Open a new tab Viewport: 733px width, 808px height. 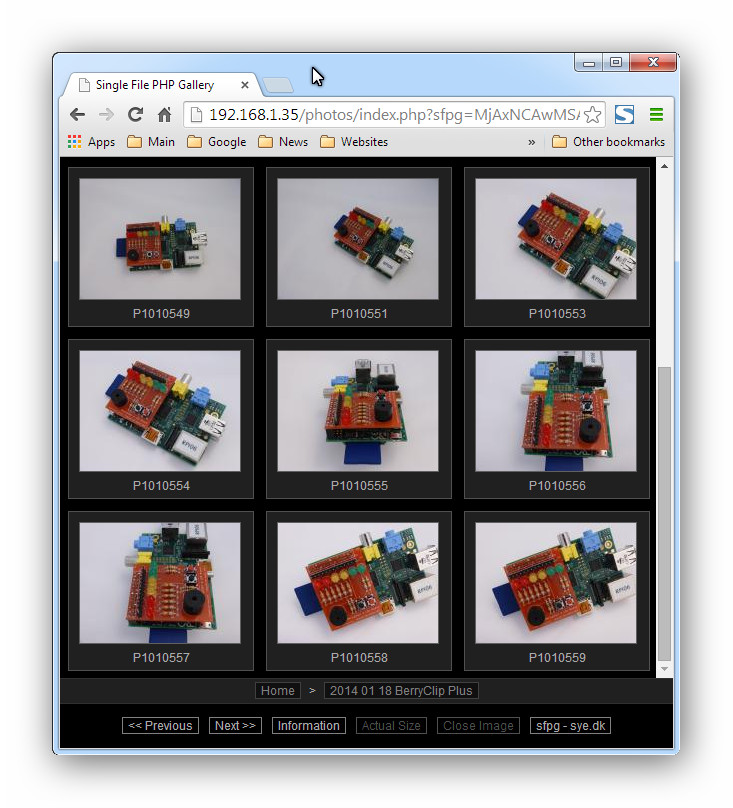(278, 85)
